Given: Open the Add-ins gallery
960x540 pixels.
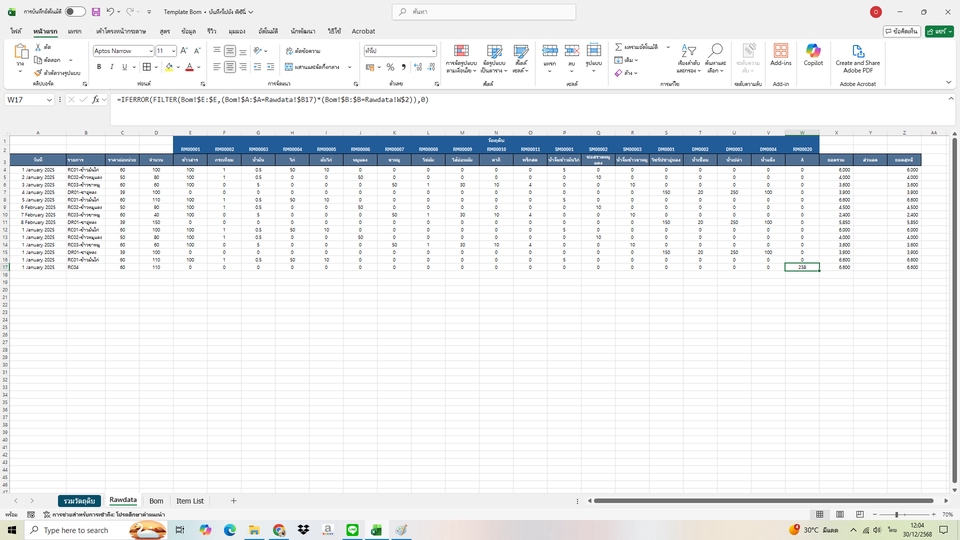Looking at the screenshot, I should pyautogui.click(x=780, y=53).
